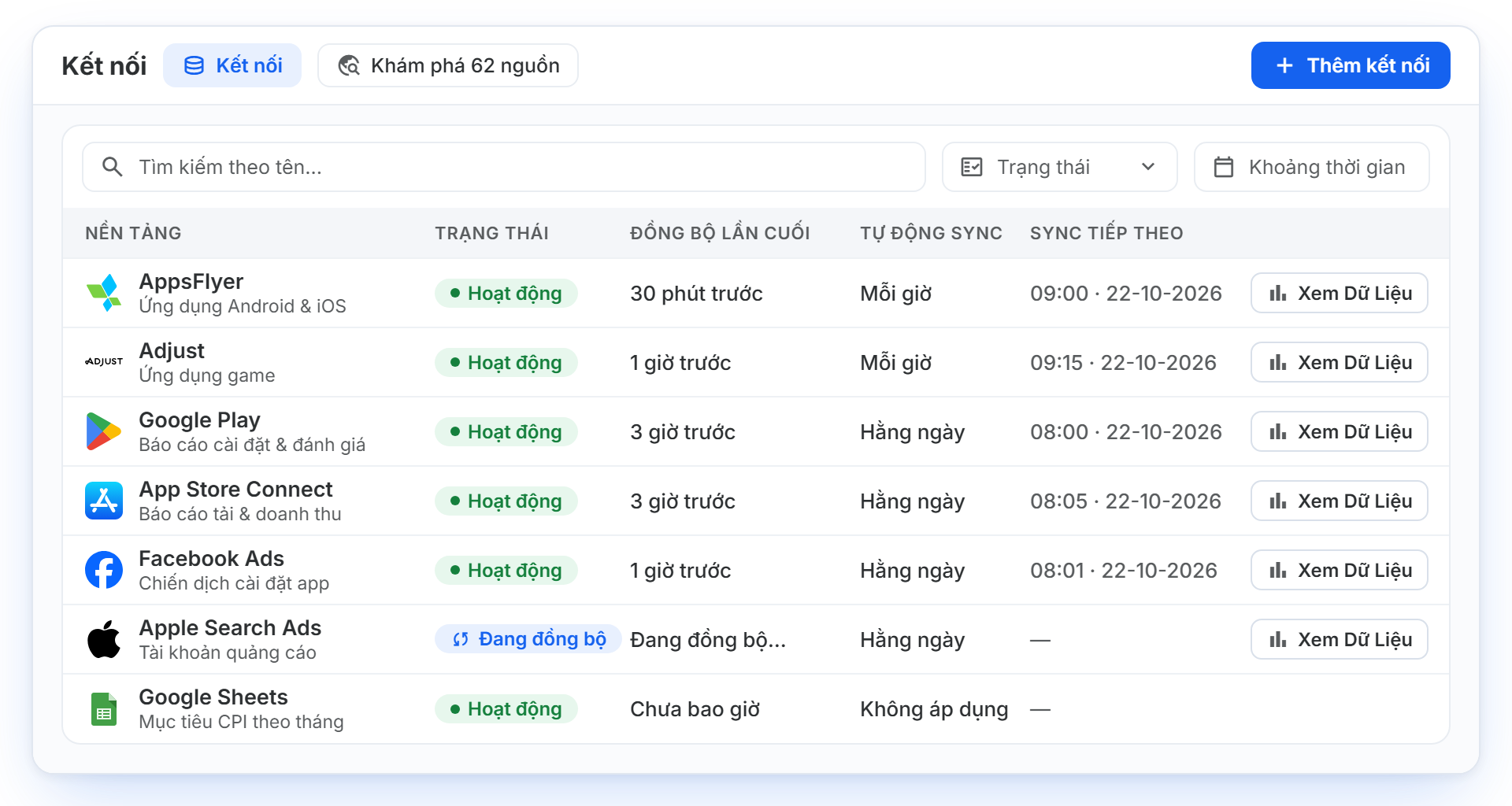Image resolution: width=1512 pixels, height=806 pixels.
Task: Click the ĐỒNG BỘ LẦN CUỐI column header
Action: 720,233
